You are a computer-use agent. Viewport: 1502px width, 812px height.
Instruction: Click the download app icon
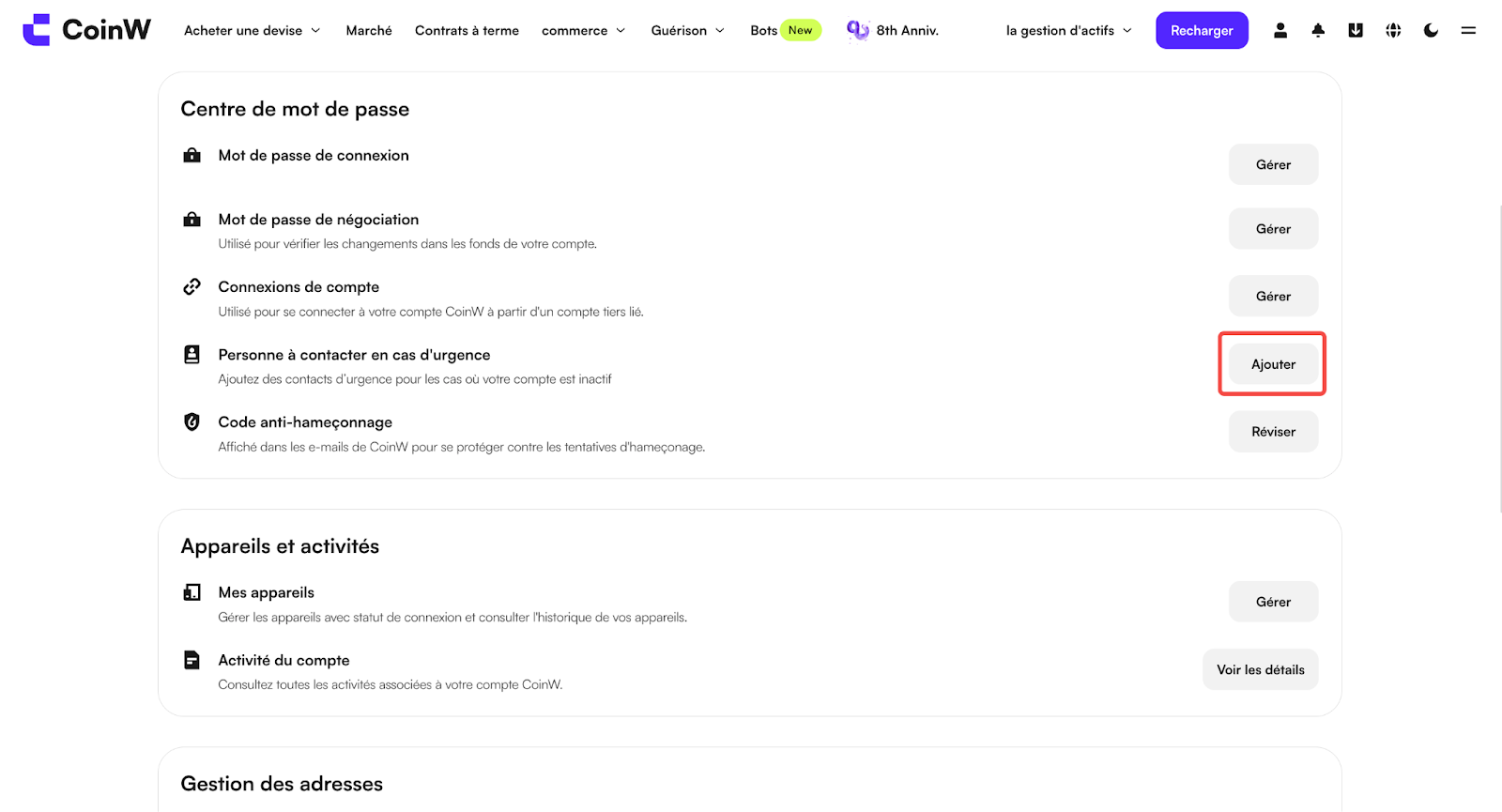coord(1356,30)
